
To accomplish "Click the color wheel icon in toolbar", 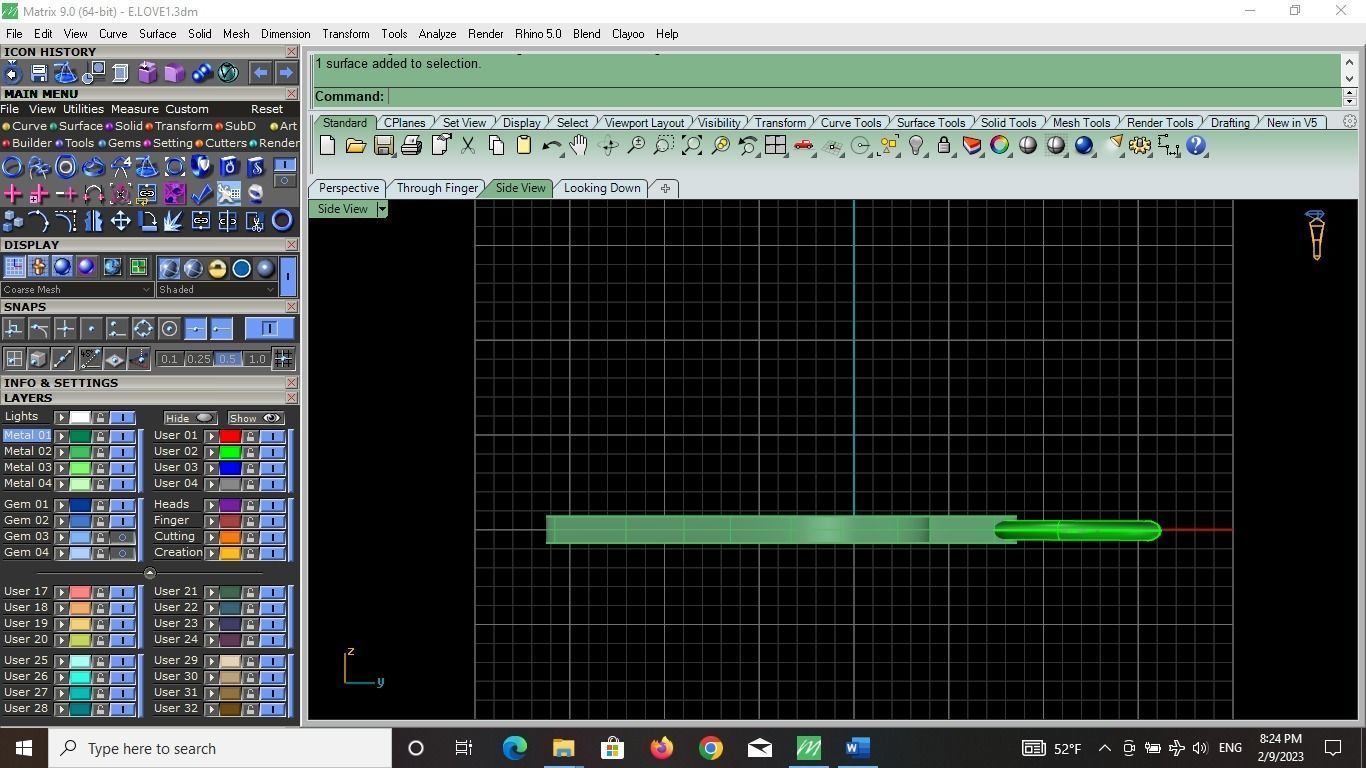I will tap(999, 146).
